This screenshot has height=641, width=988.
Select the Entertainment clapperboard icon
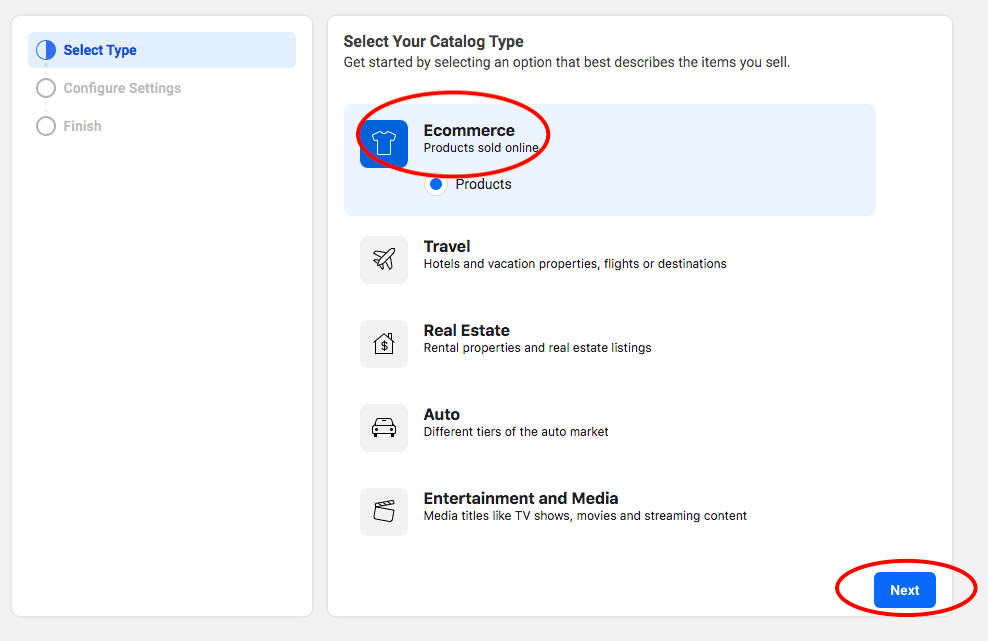(x=384, y=512)
